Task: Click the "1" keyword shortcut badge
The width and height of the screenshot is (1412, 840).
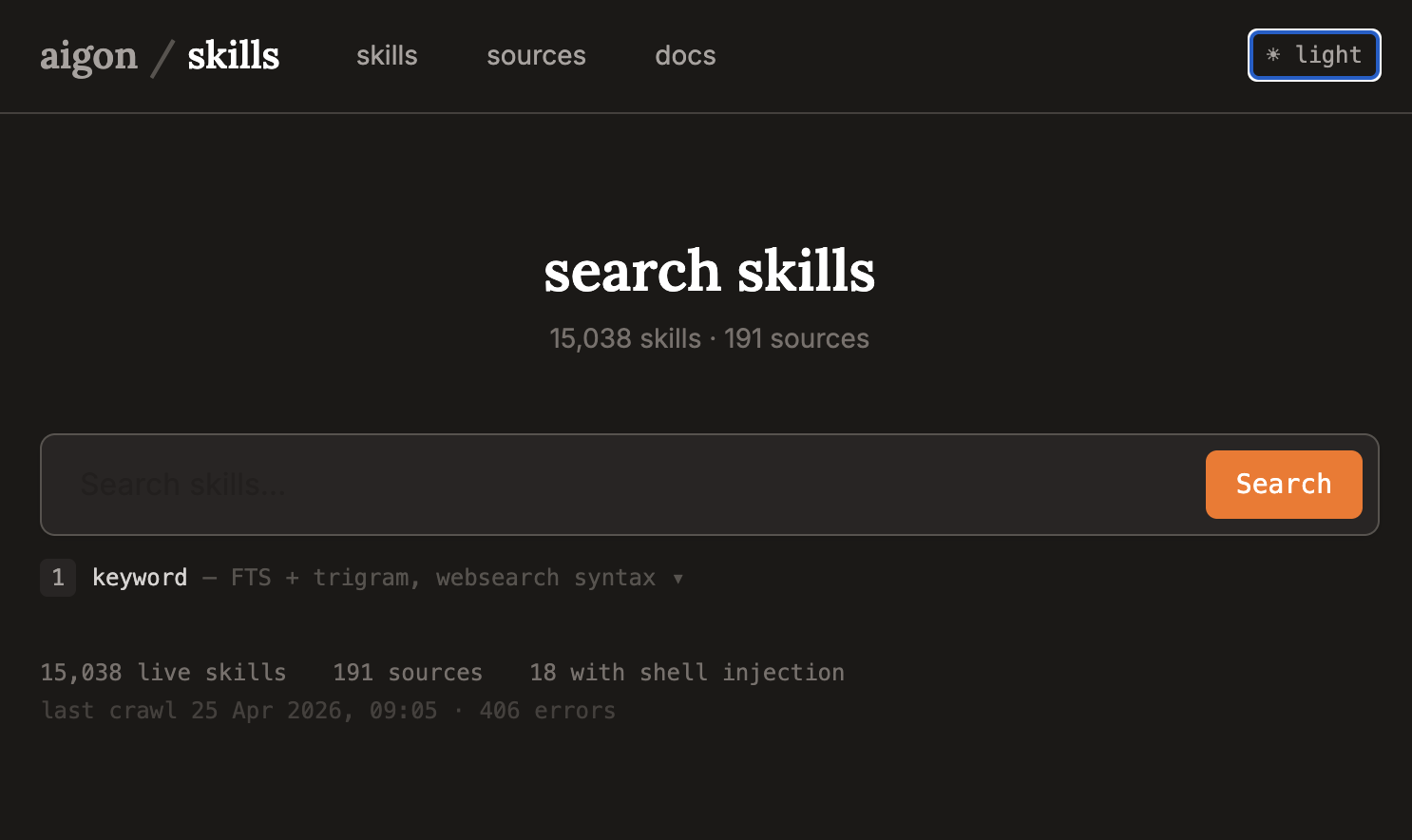Action: tap(58, 577)
